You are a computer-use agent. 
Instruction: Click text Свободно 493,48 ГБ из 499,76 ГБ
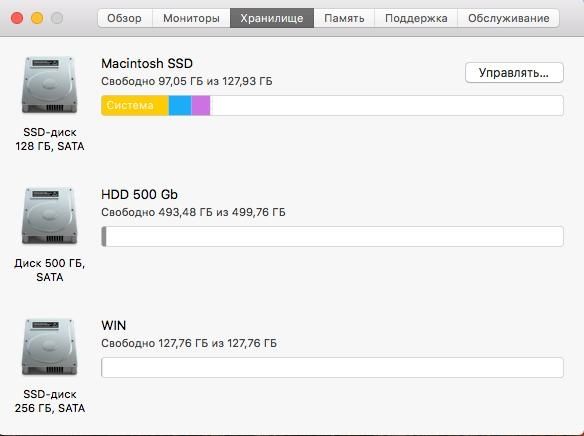[193, 212]
